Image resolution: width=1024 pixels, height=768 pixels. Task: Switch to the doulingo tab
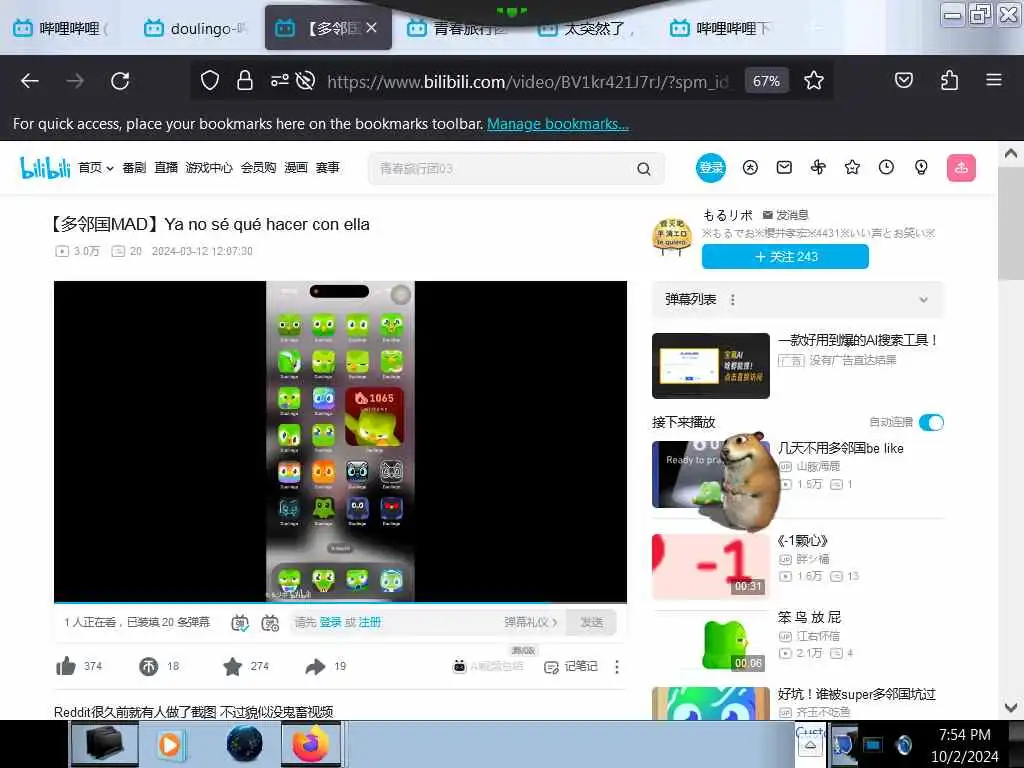pos(197,28)
